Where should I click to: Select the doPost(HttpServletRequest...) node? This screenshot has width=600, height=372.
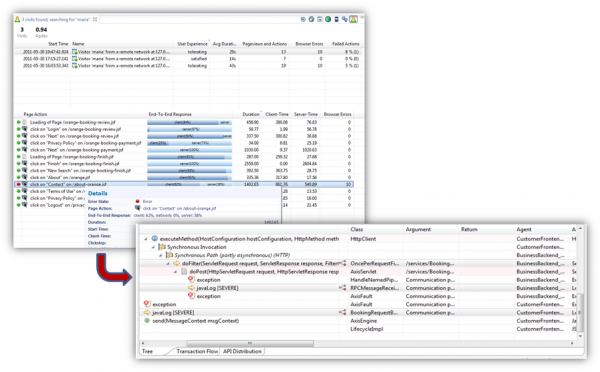click(x=264, y=271)
